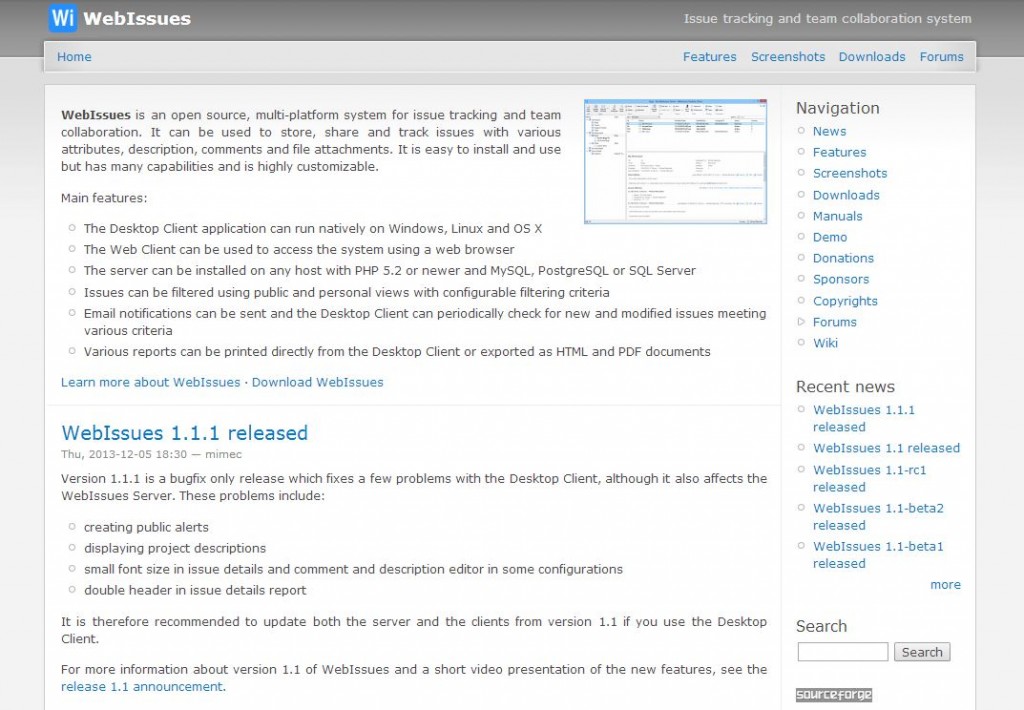Open recent news WebIssues 1.1 released
The height and width of the screenshot is (710, 1024).
886,448
